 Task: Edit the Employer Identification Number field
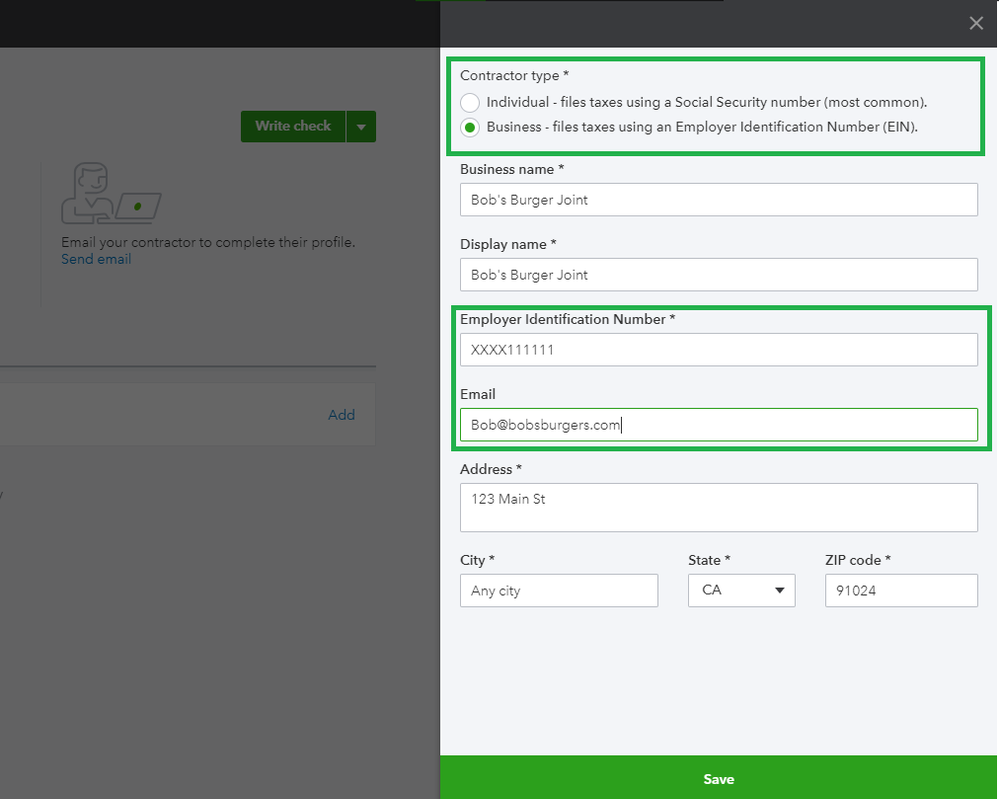click(x=718, y=350)
